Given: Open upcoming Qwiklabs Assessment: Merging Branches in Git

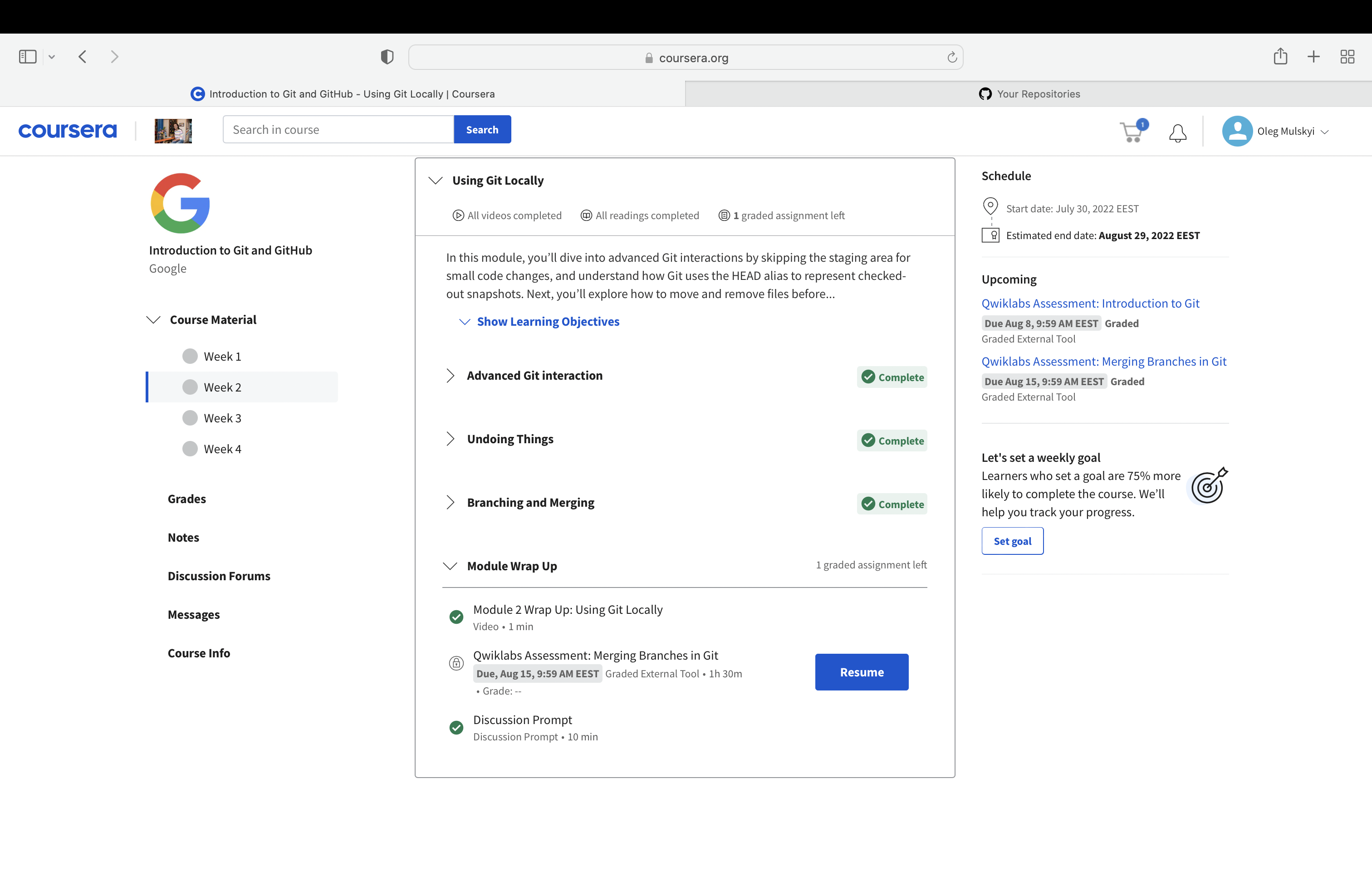Looking at the screenshot, I should coord(1104,362).
